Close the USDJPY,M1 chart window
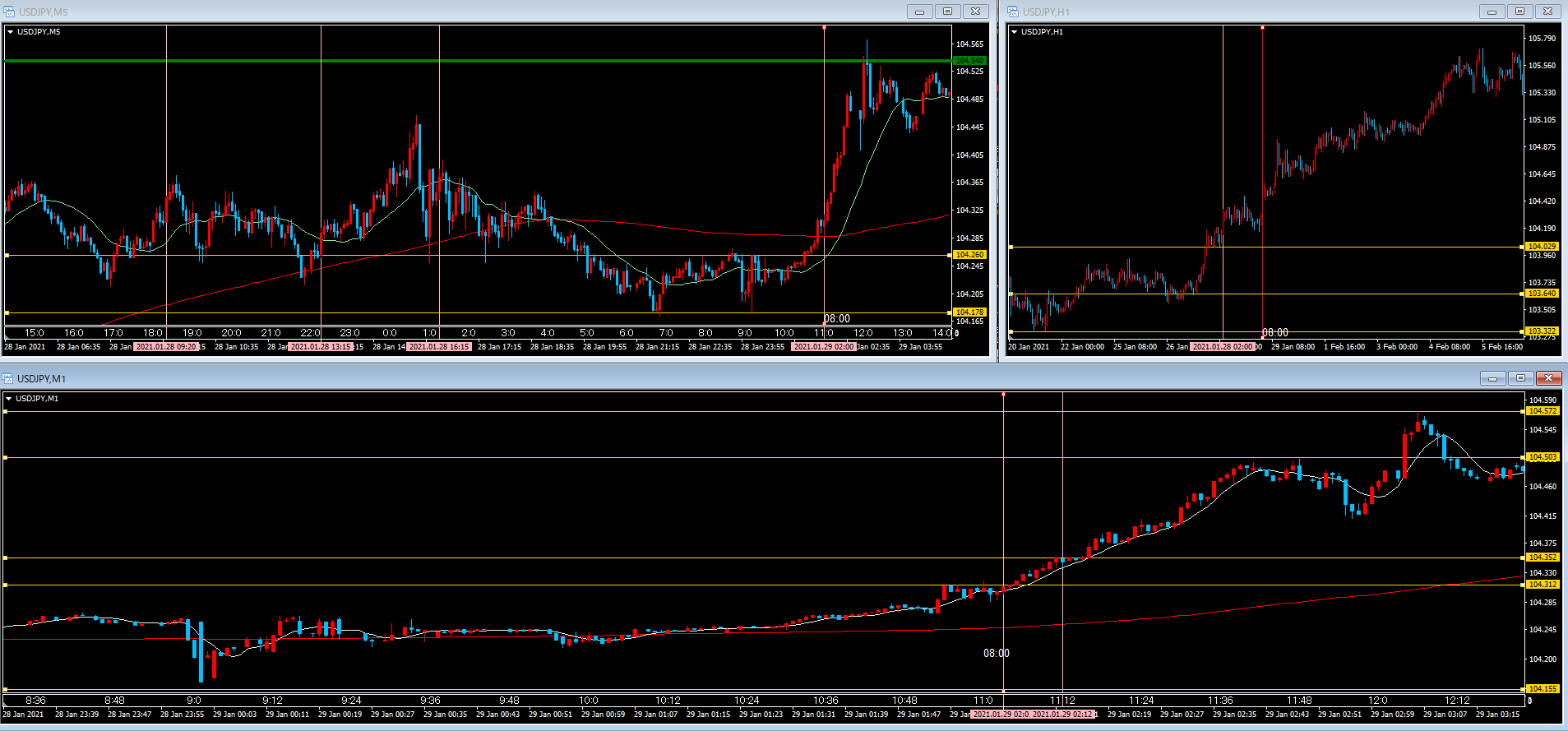The width and height of the screenshot is (1568, 731). click(1548, 378)
